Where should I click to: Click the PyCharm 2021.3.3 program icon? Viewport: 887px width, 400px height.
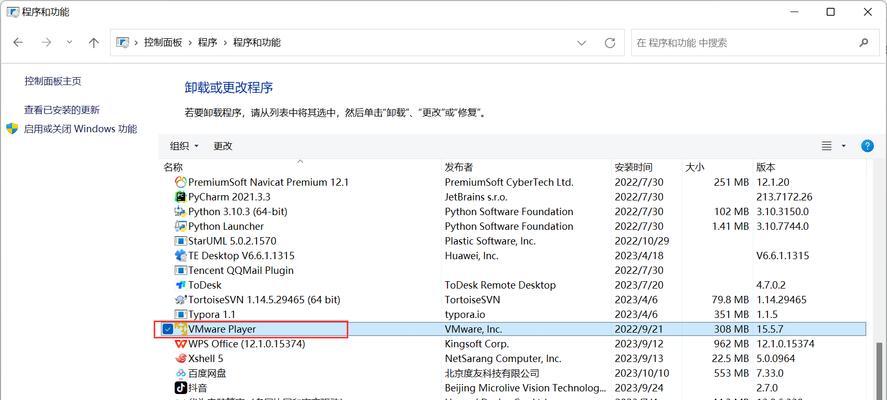pos(180,197)
